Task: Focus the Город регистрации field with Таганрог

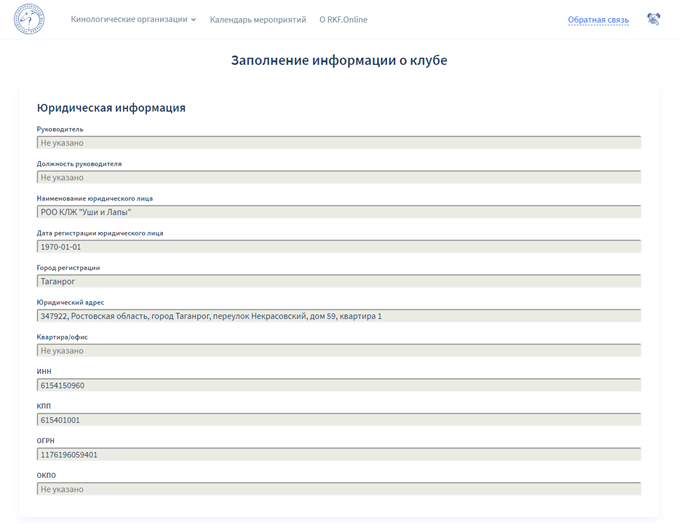Action: [338, 281]
